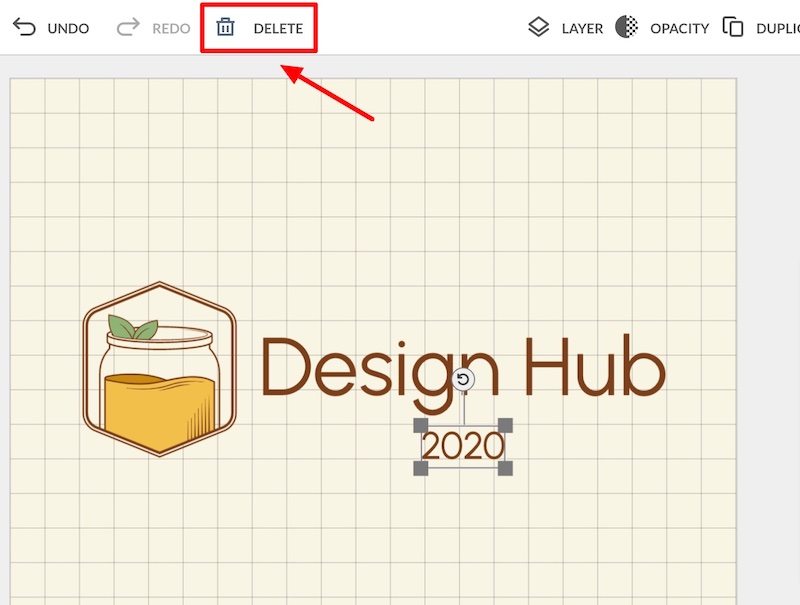Click the rotate handle above 2020 text
The image size is (800, 605).
click(x=463, y=380)
